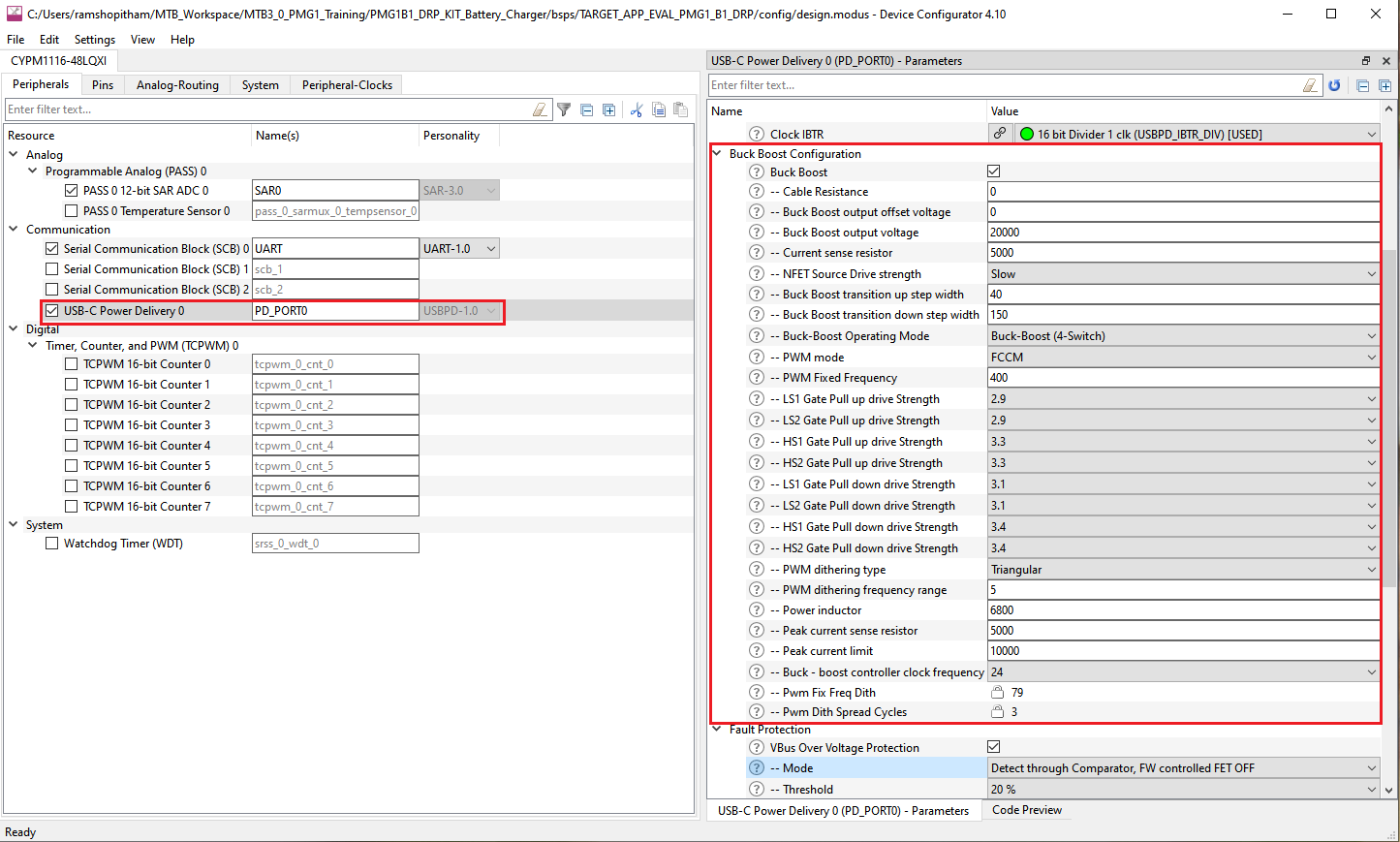Switch to the Pins tab
Viewport: 1400px width, 842px height.
tap(103, 85)
